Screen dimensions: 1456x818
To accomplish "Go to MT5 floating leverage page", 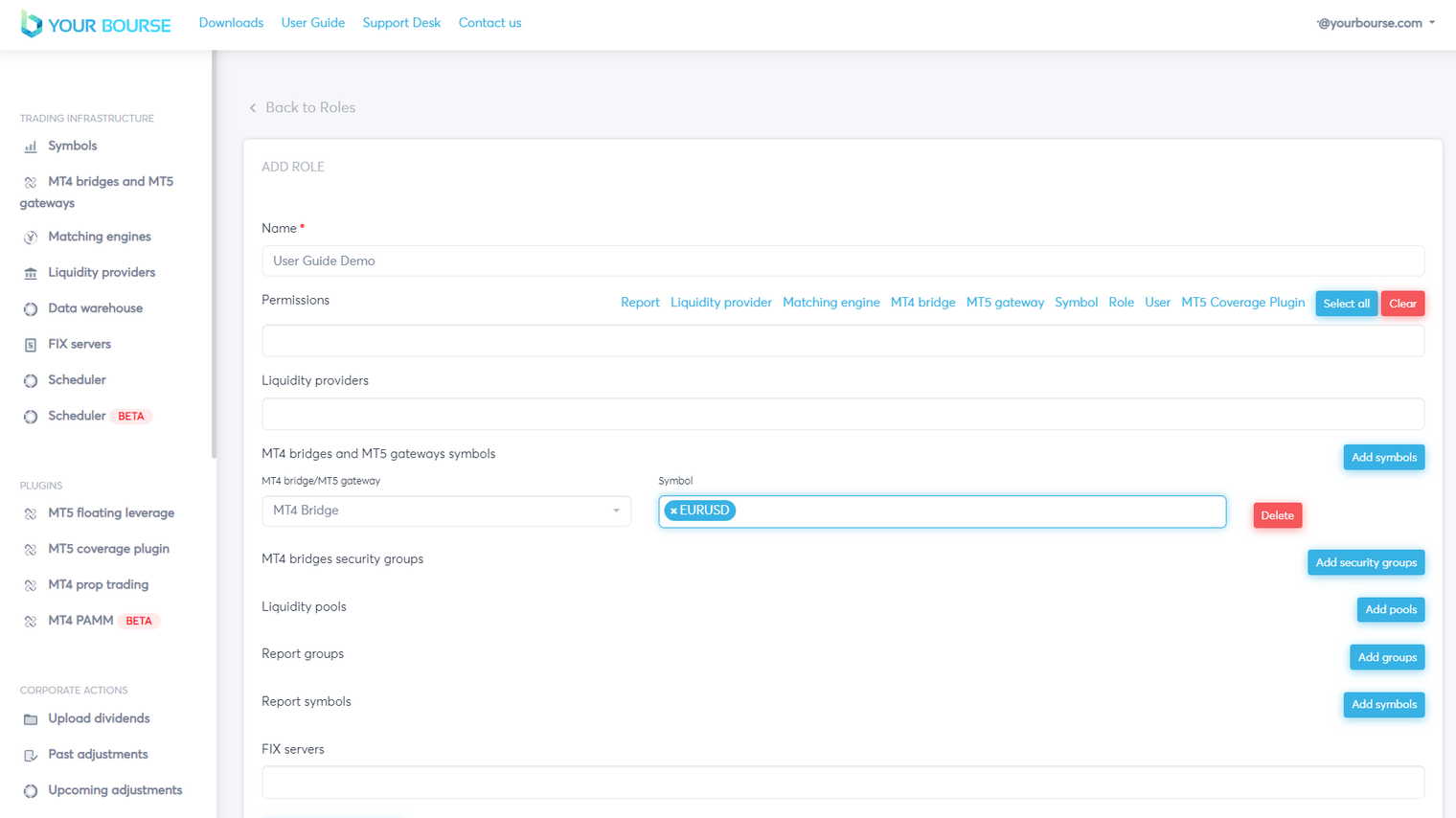I will pyautogui.click(x=111, y=513).
